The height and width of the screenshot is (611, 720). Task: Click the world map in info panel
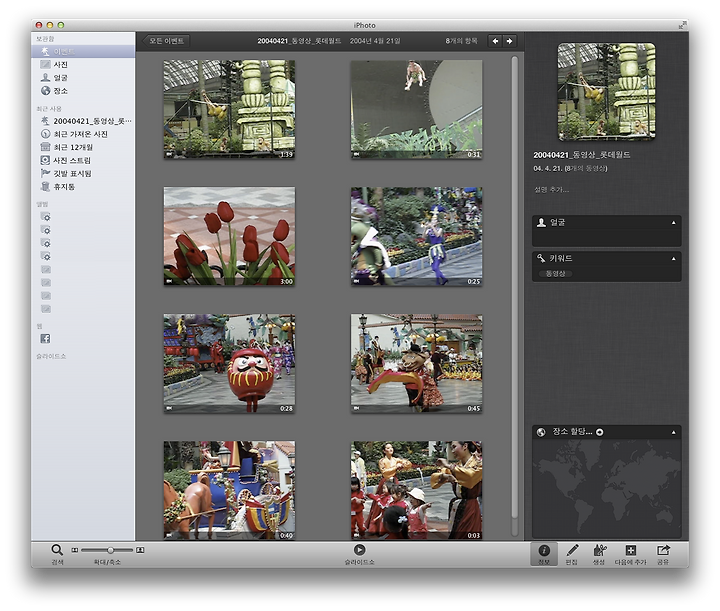pyautogui.click(x=606, y=489)
